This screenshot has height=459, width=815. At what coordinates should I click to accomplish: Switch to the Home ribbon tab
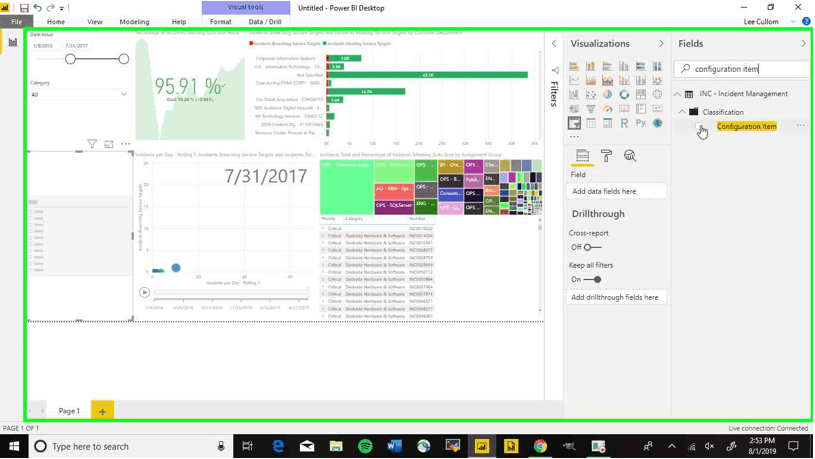[56, 22]
